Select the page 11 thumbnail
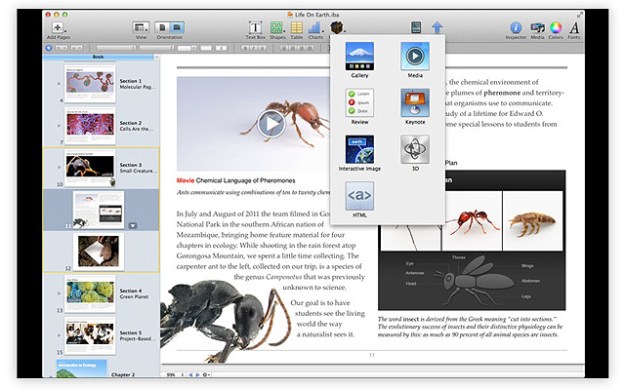The image size is (625, 390). pos(98,209)
